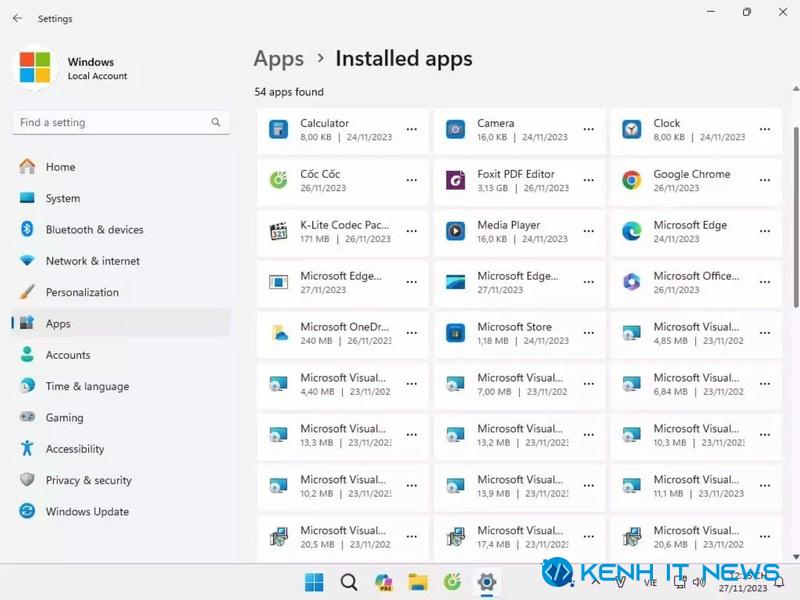800x600 pixels.
Task: Click the Cốc Cốc browser icon in list
Action: [279, 180]
